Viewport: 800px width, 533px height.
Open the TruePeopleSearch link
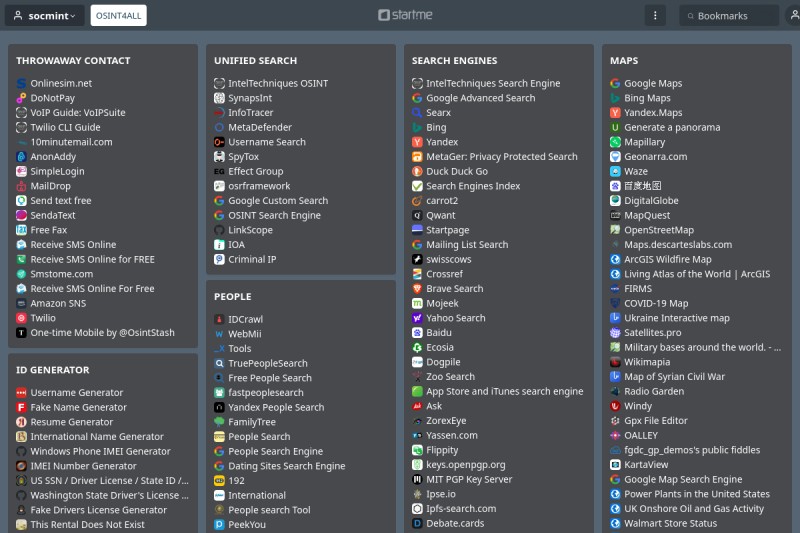267,363
